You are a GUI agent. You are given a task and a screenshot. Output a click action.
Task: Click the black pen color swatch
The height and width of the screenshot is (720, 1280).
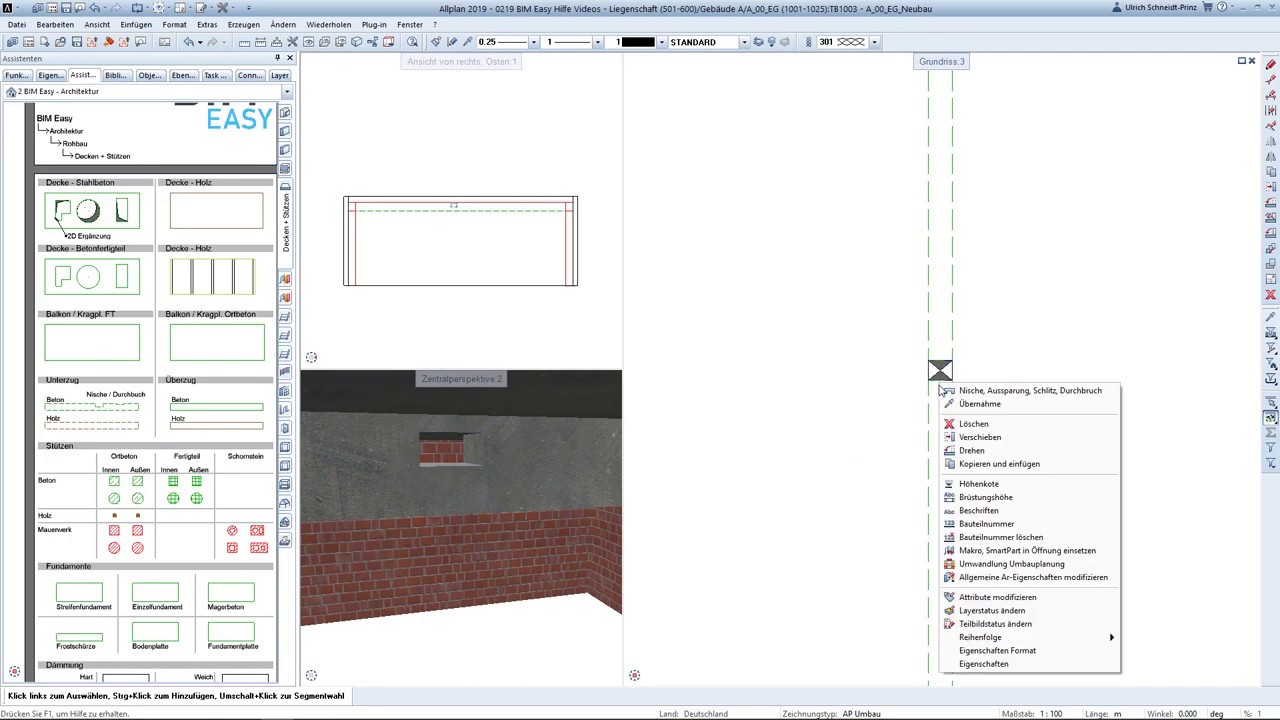coord(637,42)
